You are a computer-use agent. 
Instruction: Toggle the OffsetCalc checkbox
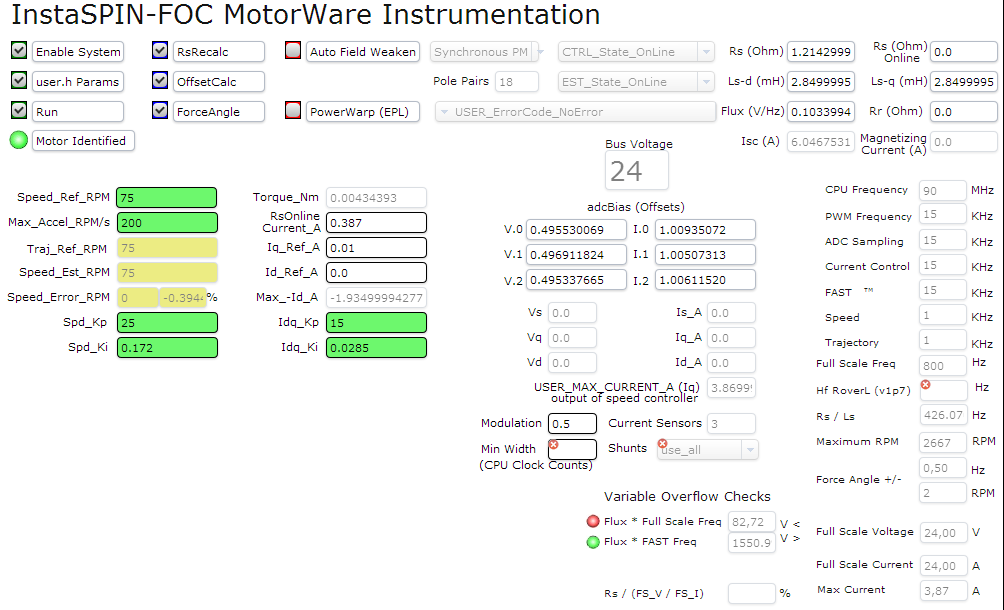(x=160, y=80)
